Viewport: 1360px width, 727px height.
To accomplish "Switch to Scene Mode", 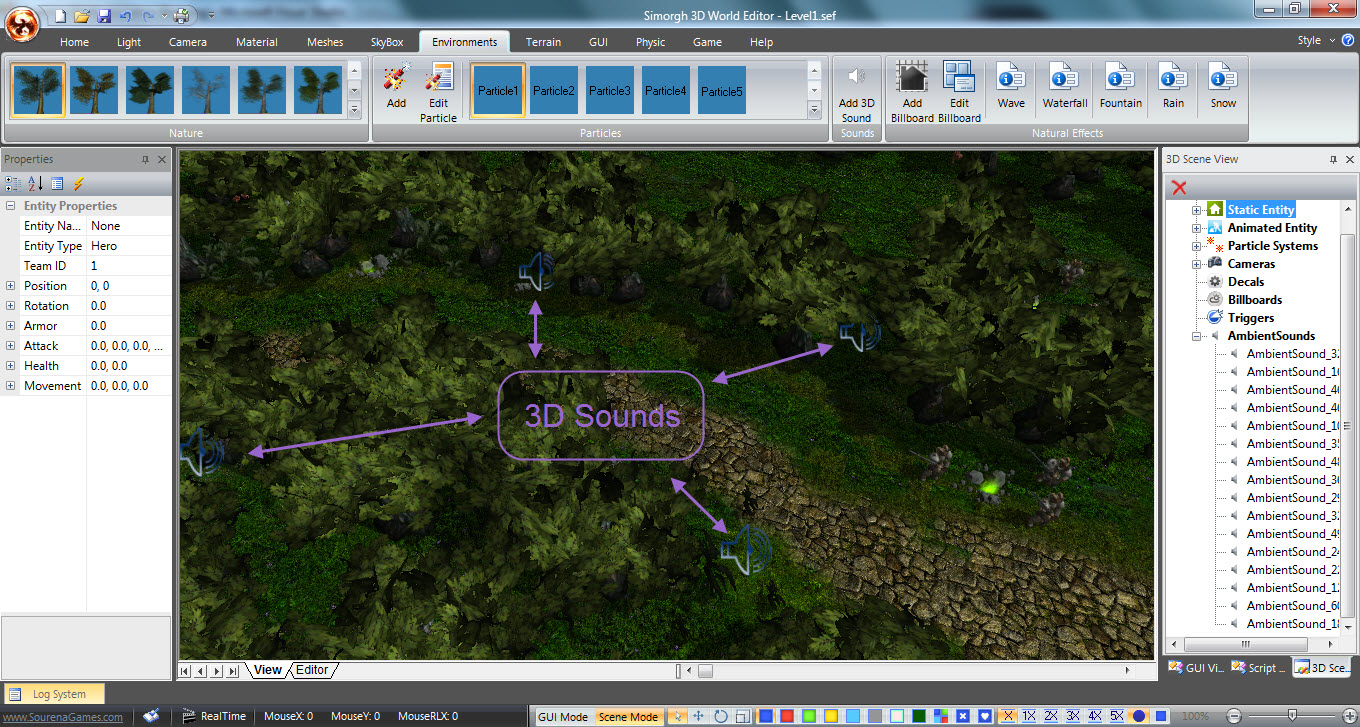I will click(x=628, y=717).
